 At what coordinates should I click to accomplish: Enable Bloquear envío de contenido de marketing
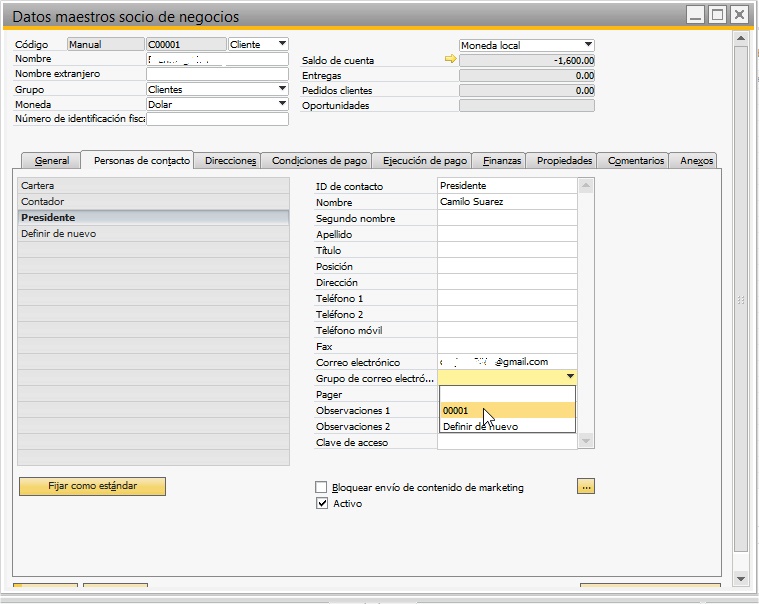pyautogui.click(x=321, y=488)
